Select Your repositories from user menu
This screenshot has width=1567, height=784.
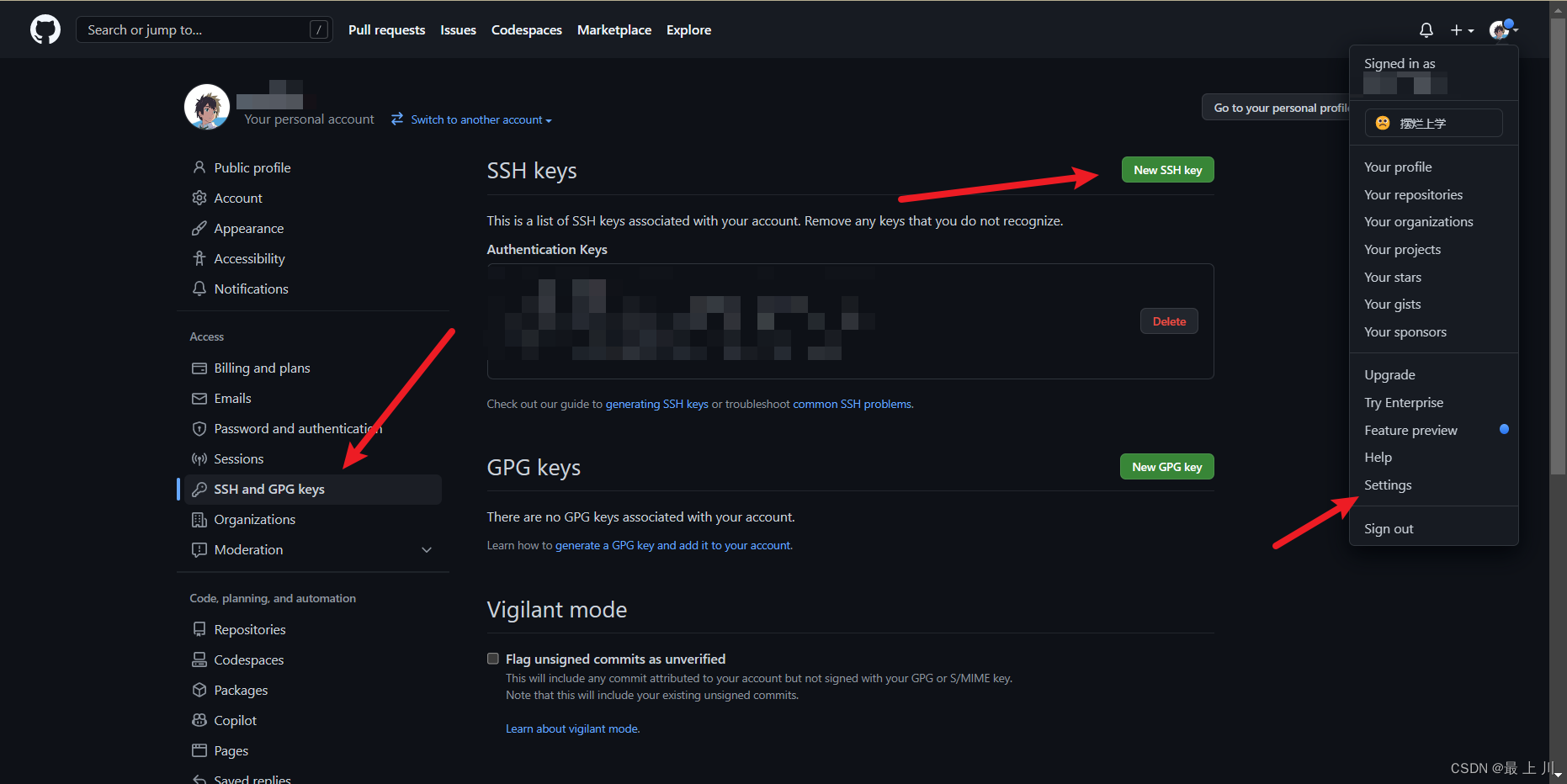tap(1433, 194)
